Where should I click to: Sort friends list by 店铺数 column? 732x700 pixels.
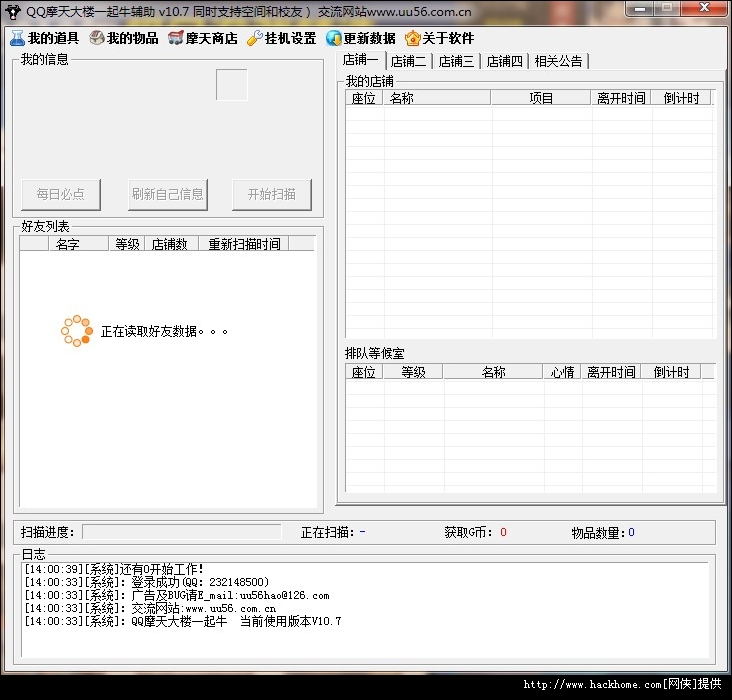(171, 244)
